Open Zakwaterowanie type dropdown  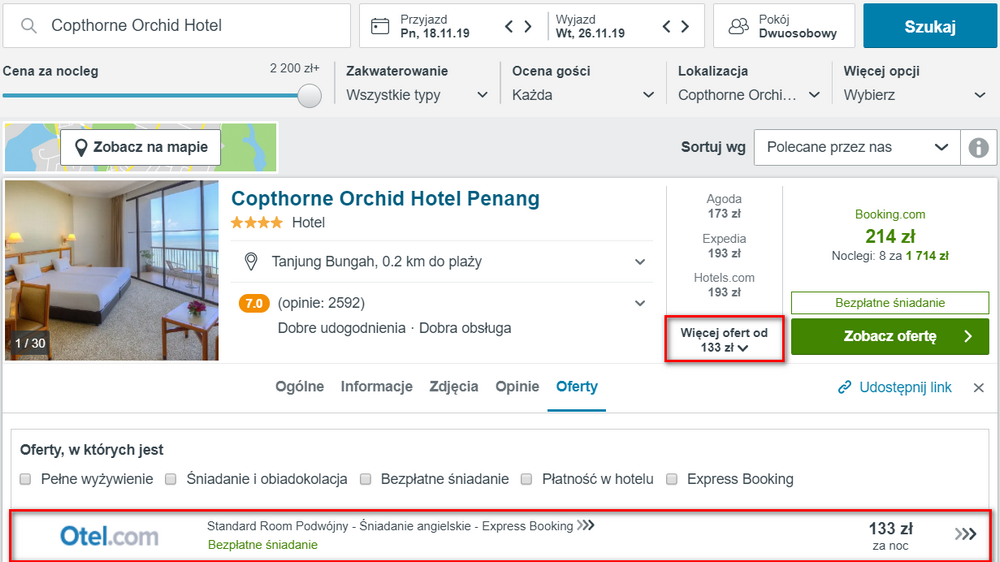coord(417,95)
